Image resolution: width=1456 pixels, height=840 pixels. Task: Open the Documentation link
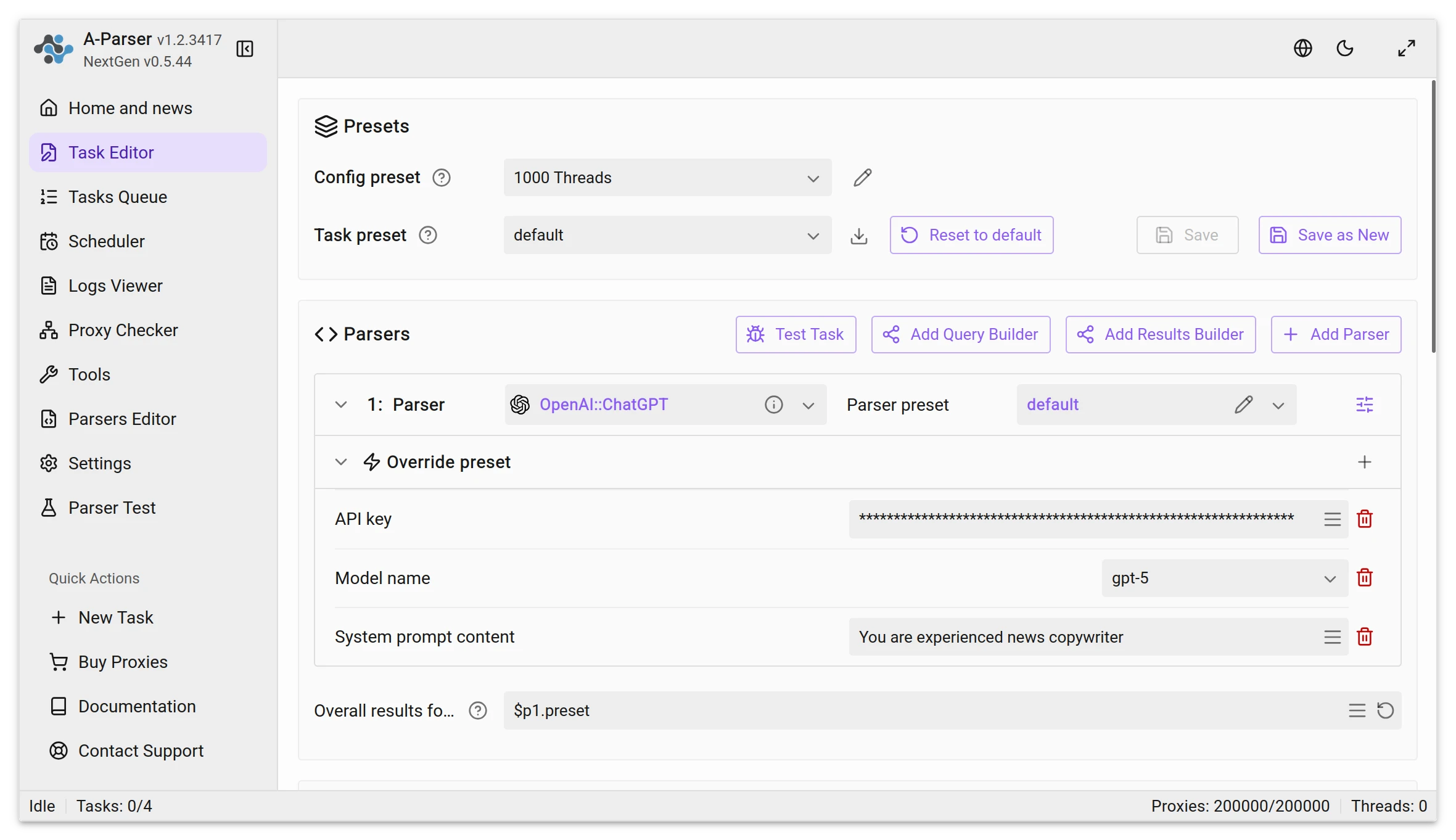tap(147, 706)
